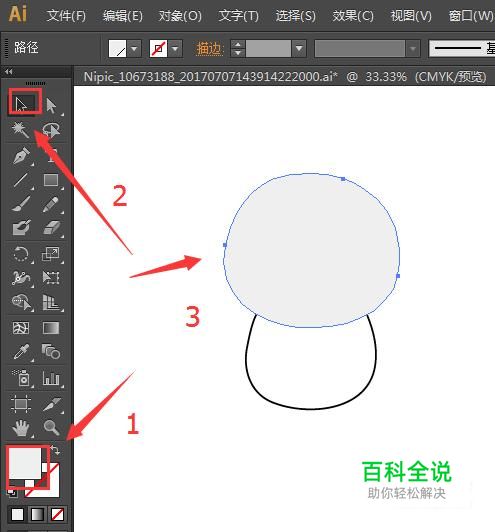Activate the Zoom magnifier tool

51,428
